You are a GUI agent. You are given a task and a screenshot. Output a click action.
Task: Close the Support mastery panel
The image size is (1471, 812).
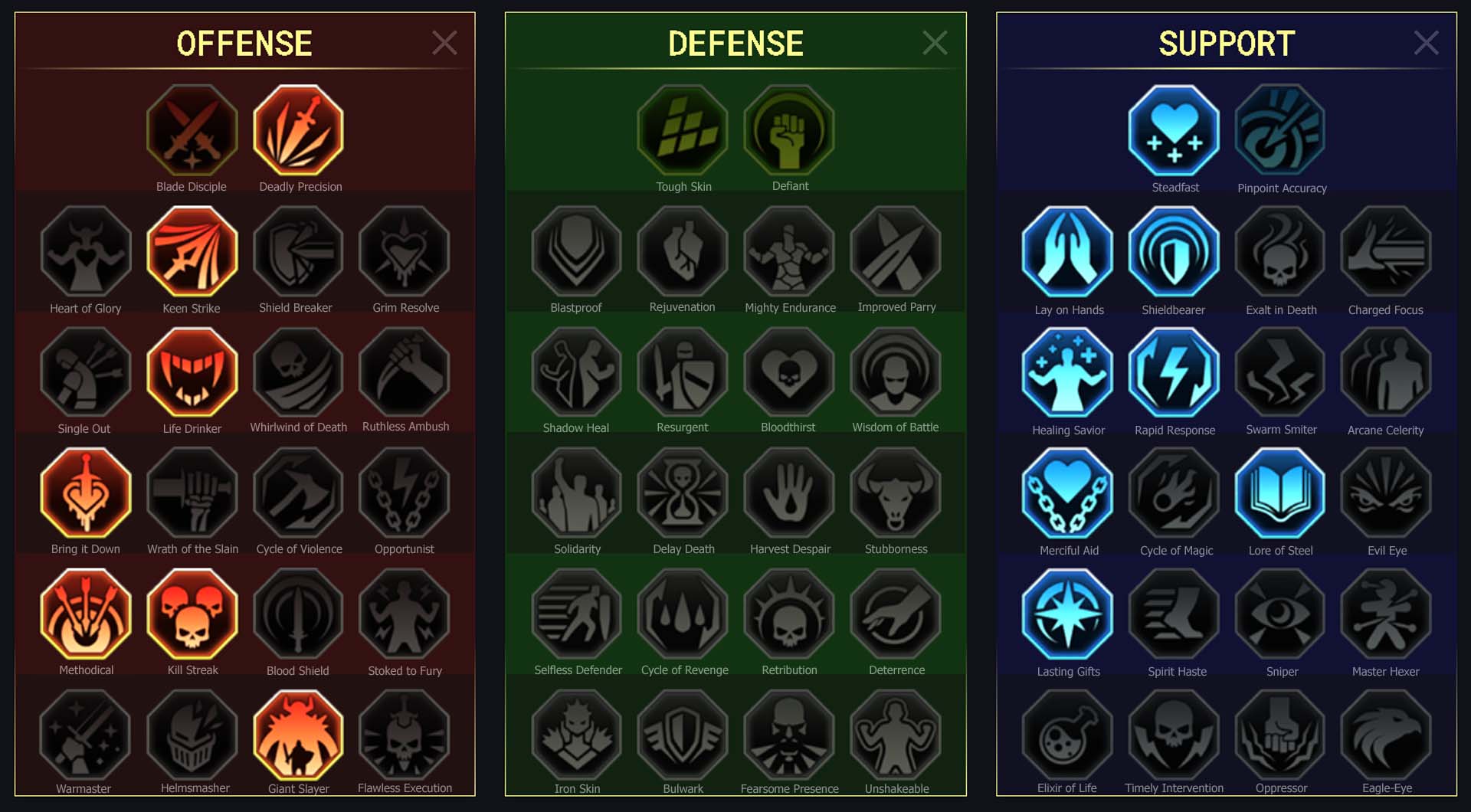coord(1426,43)
